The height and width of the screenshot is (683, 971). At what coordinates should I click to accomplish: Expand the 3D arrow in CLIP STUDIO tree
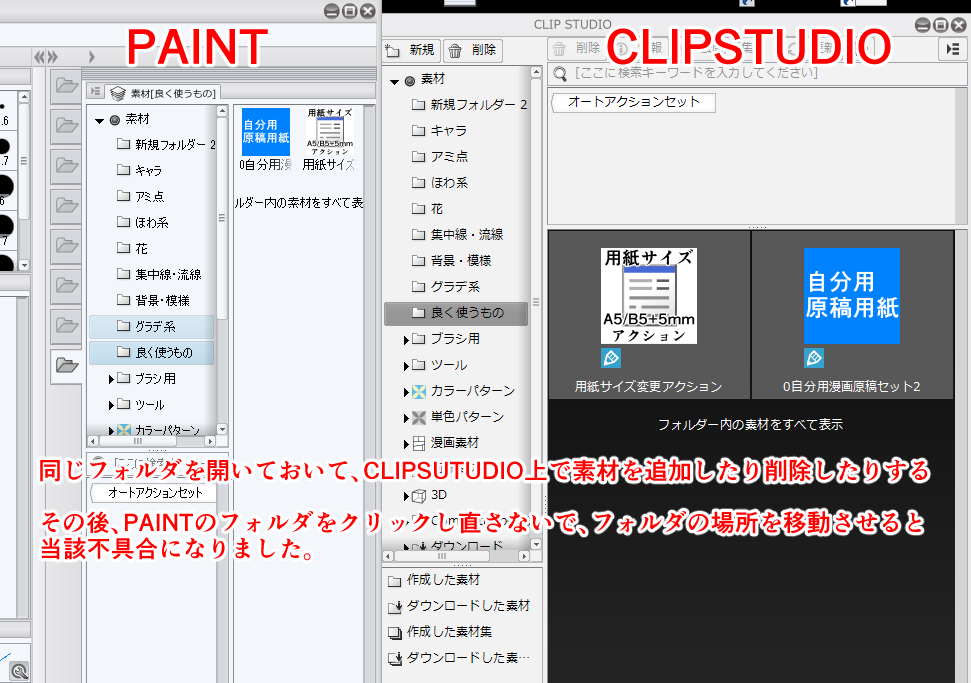[406, 496]
